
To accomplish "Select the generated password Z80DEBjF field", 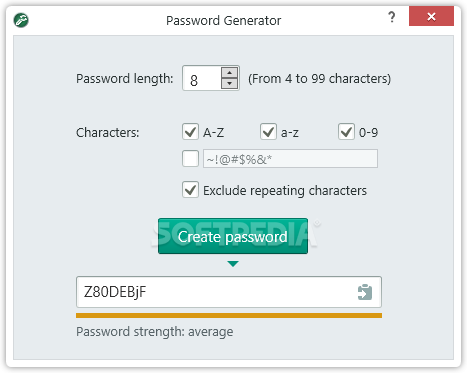I will tap(229, 292).
